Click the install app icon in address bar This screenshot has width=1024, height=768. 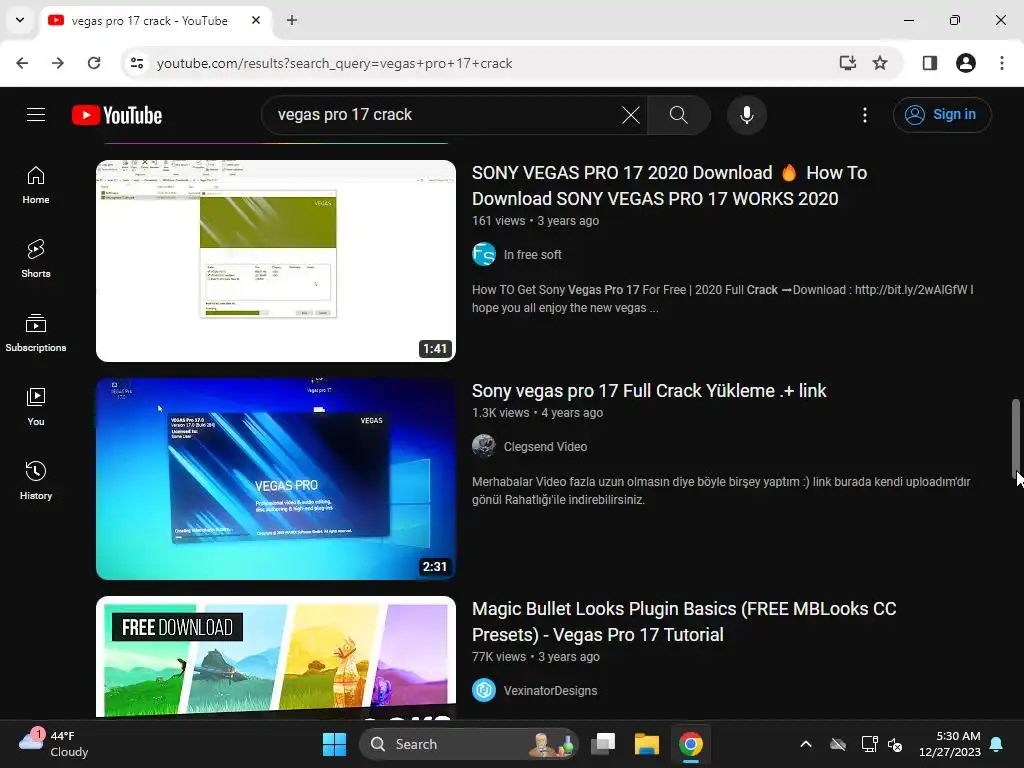point(848,63)
